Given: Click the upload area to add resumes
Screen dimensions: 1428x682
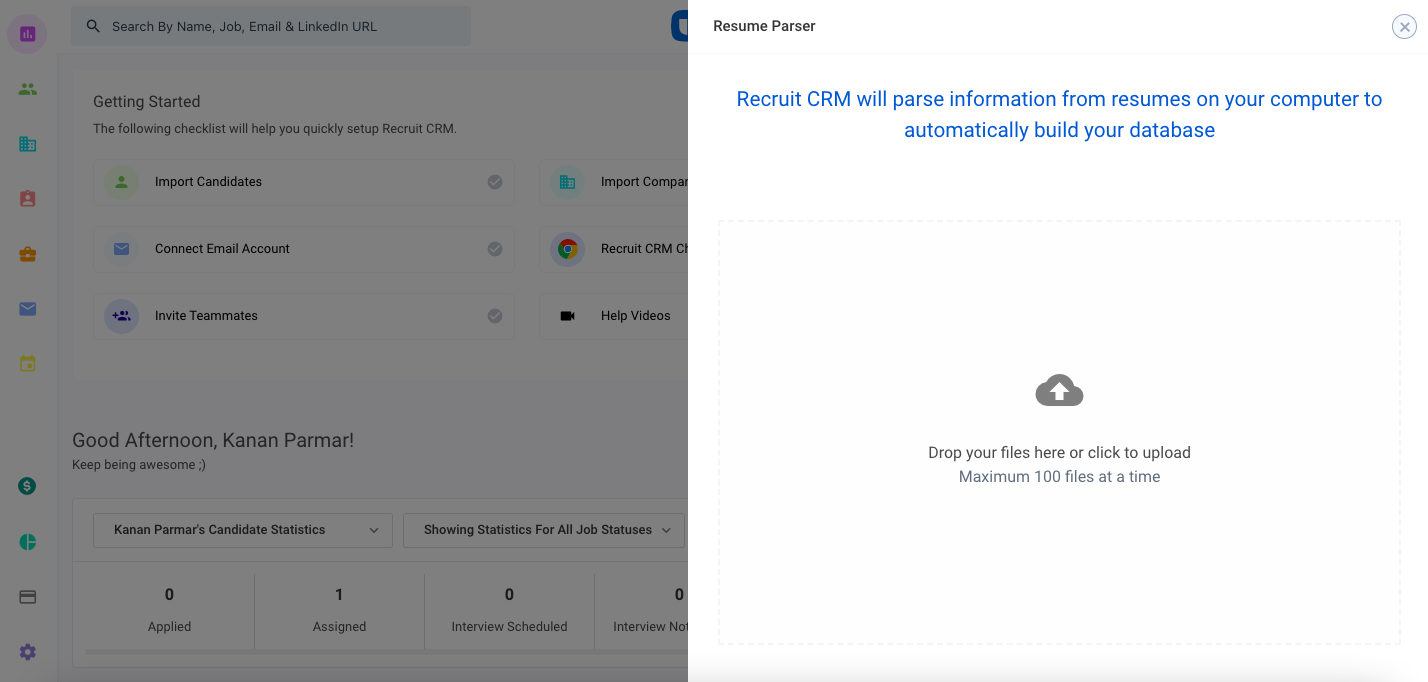Looking at the screenshot, I should [1059, 432].
